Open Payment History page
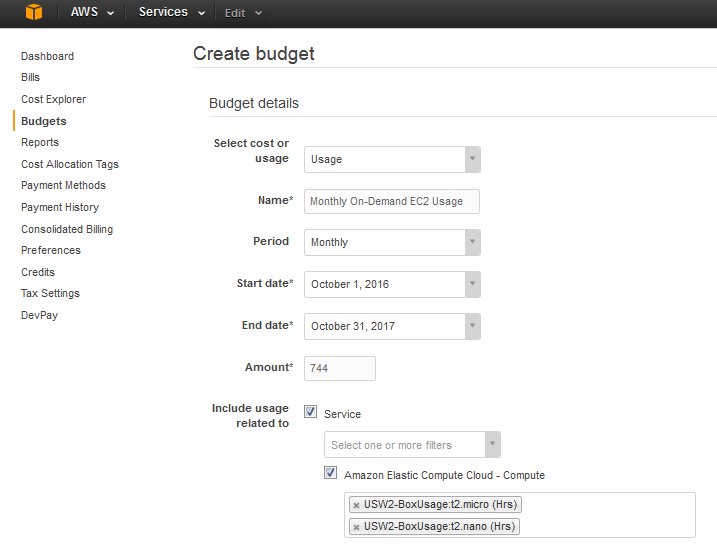The height and width of the screenshot is (553, 717). click(60, 207)
